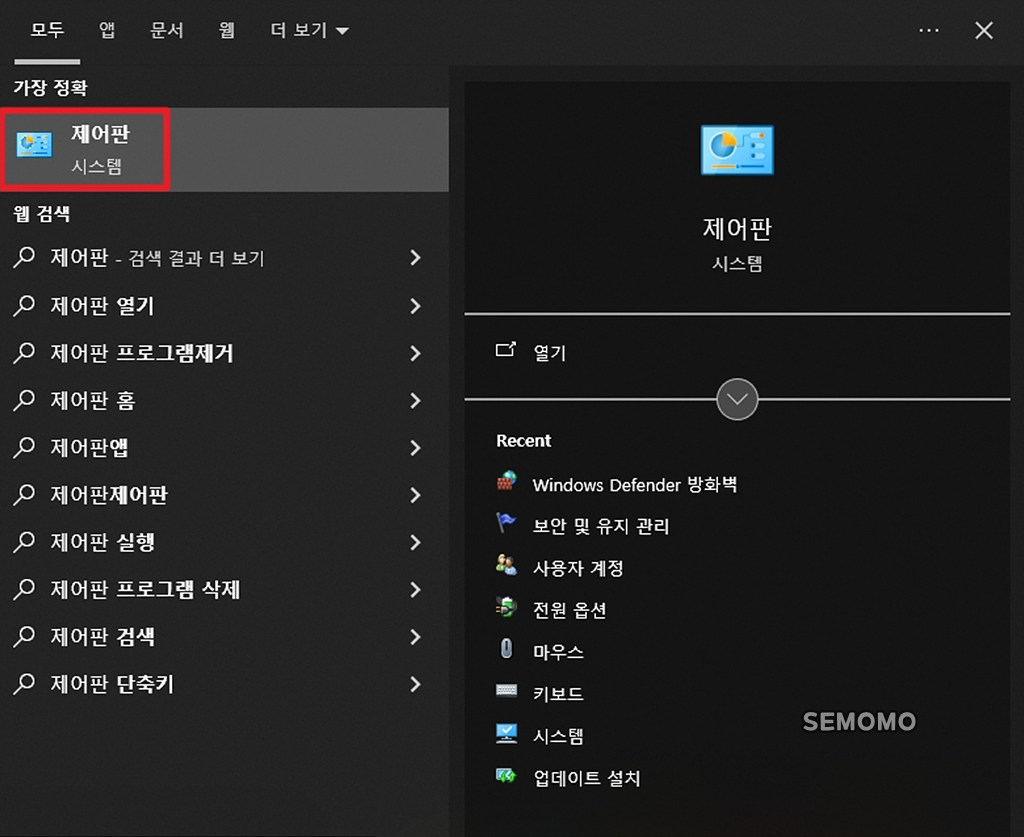The height and width of the screenshot is (837, 1024).
Task: Select web suggestion text 제어판앱
Action: [89, 447]
